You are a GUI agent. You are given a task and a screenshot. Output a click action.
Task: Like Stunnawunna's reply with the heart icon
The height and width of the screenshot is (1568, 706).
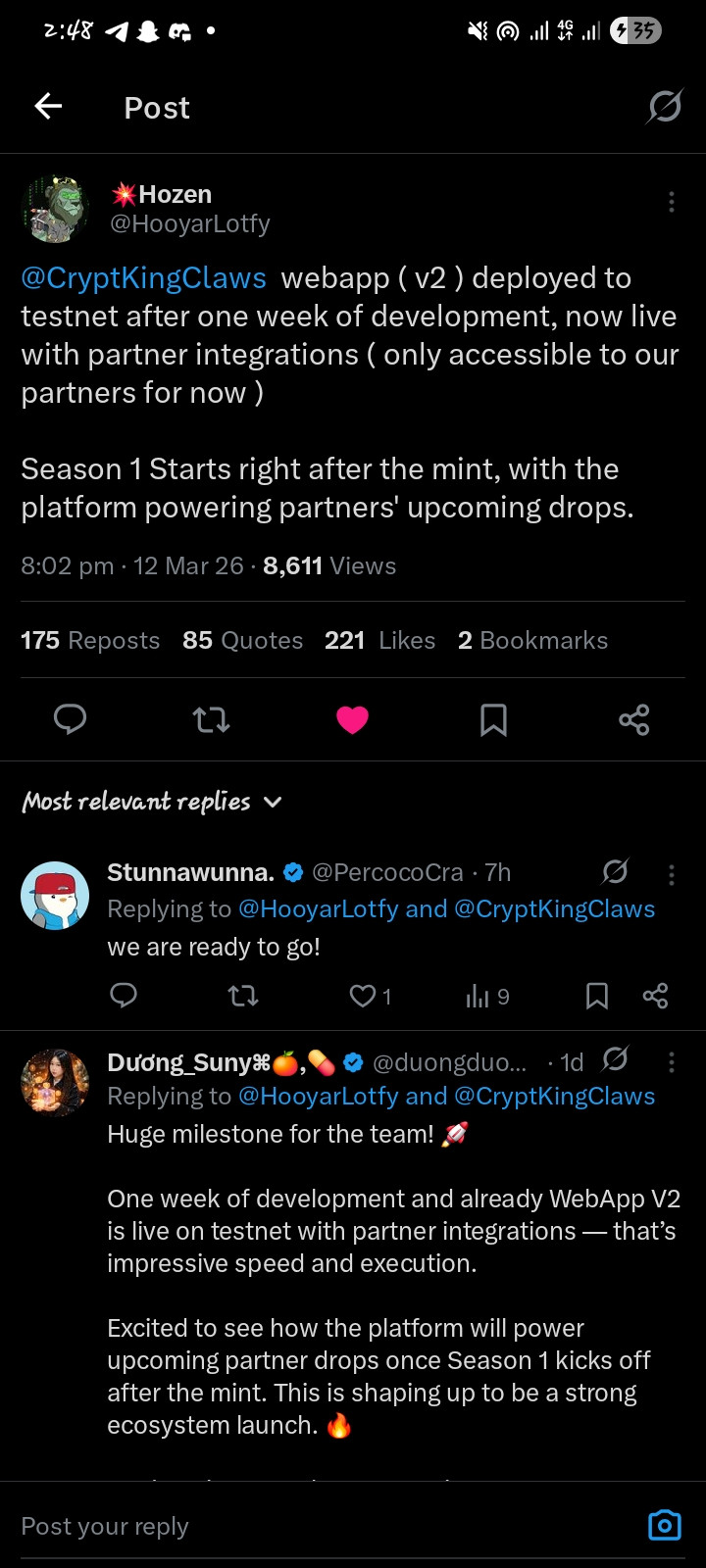(x=363, y=997)
